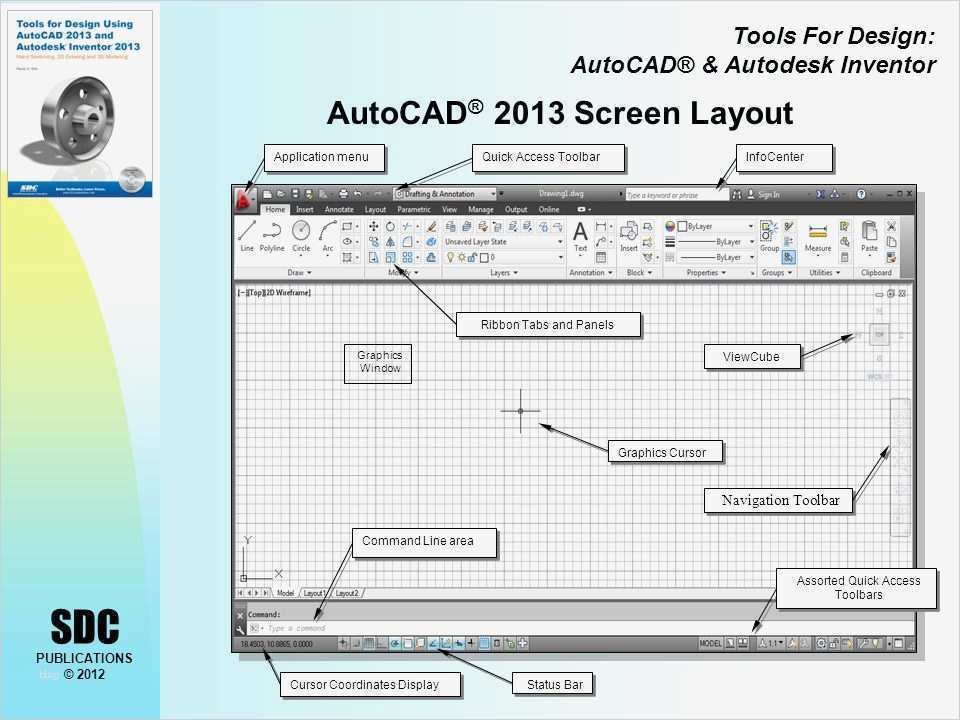Click the Object Color ByLayer swatch
The image size is (960, 720).
tap(681, 227)
